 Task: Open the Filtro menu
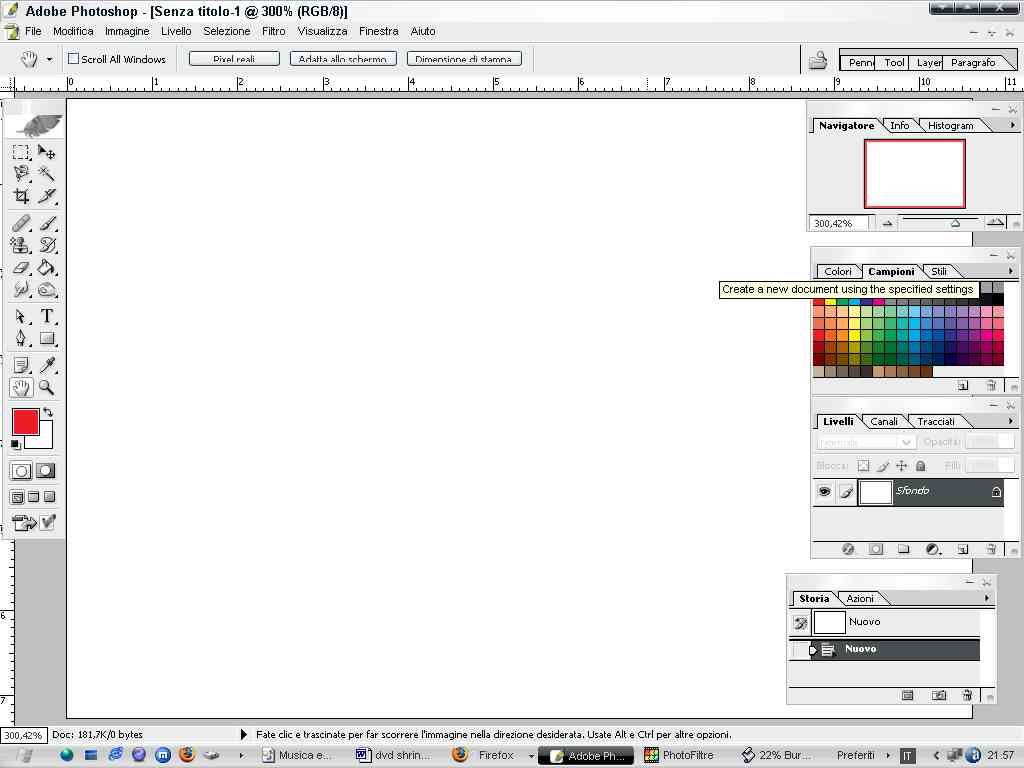tap(274, 31)
